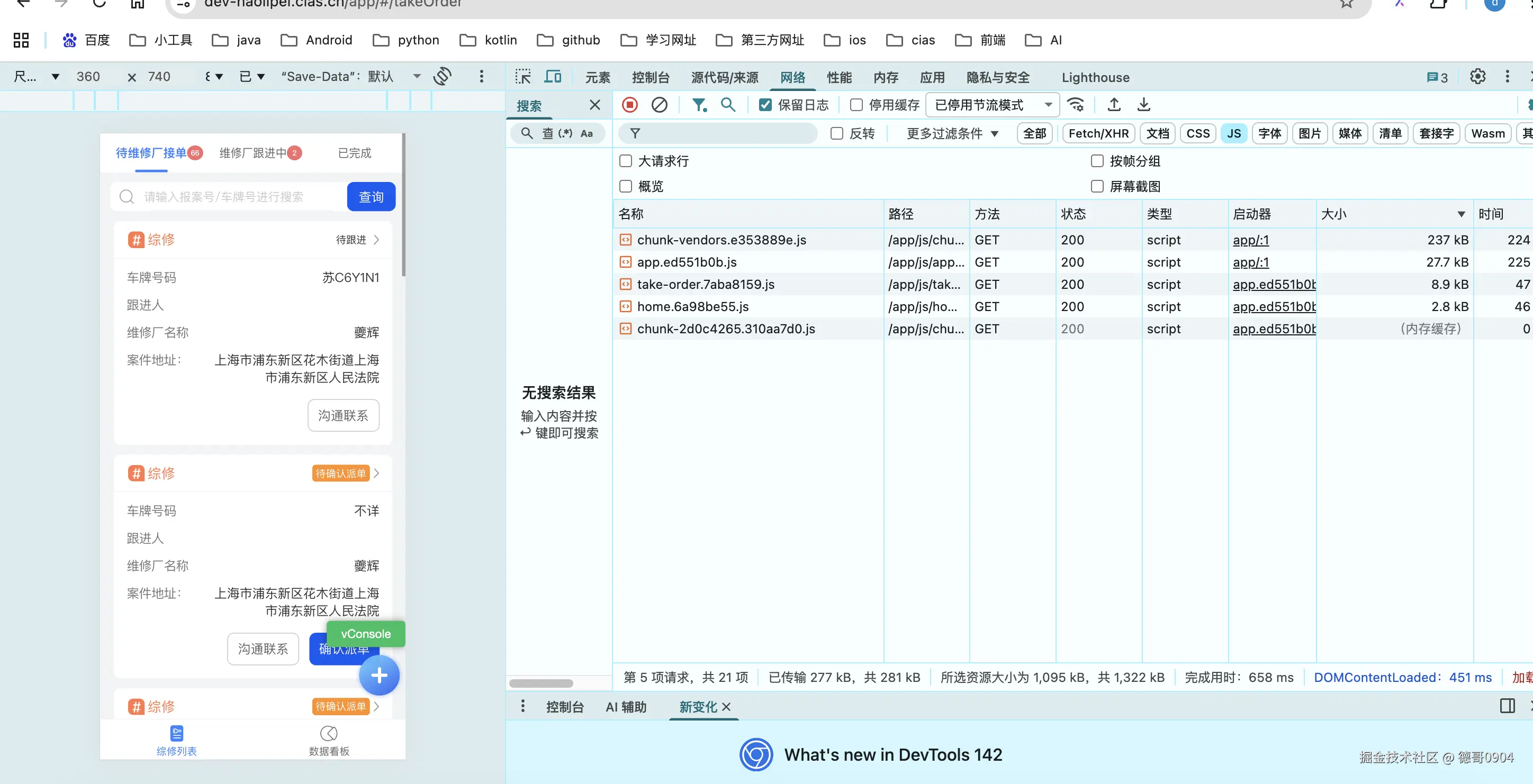
Task: Expand the 更多过滤条件 dropdown
Action: point(952,133)
